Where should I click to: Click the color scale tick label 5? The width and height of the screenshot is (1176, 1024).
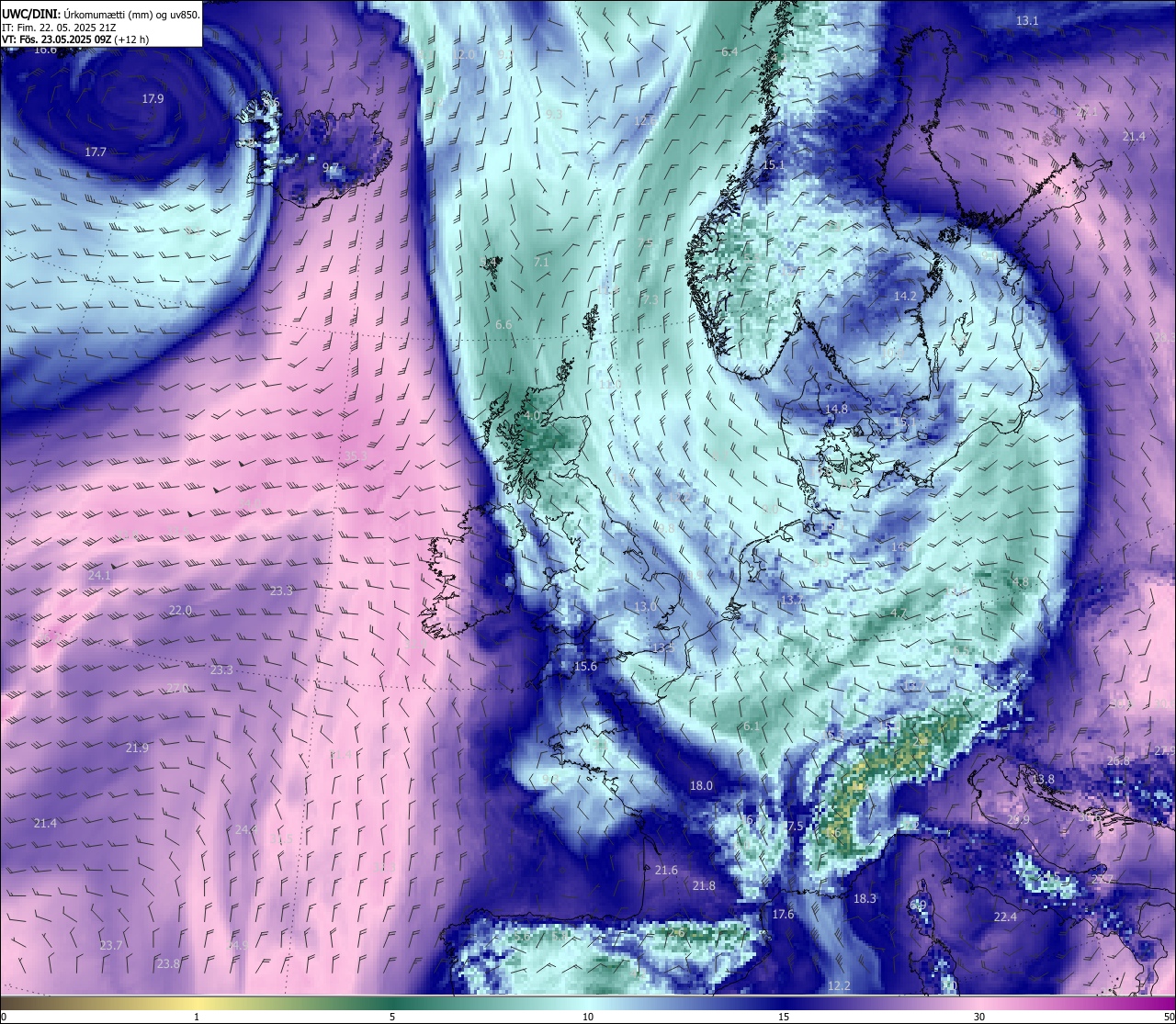[x=392, y=1017]
